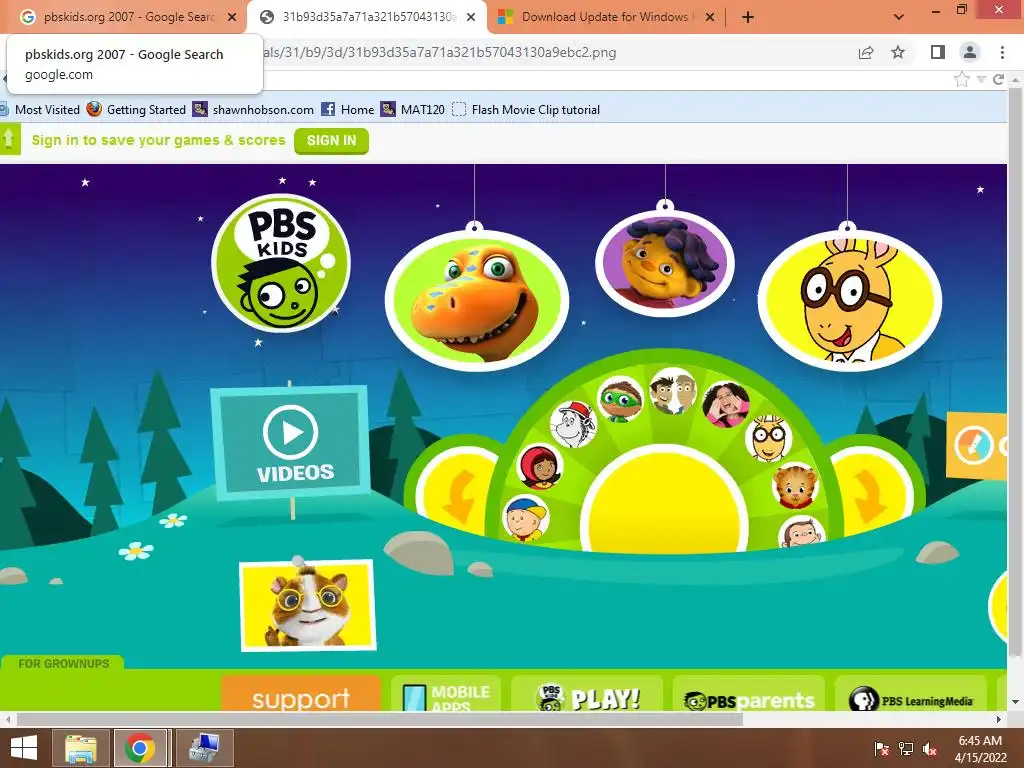Open PBS parents link
This screenshot has width=1024, height=768.
[749, 694]
